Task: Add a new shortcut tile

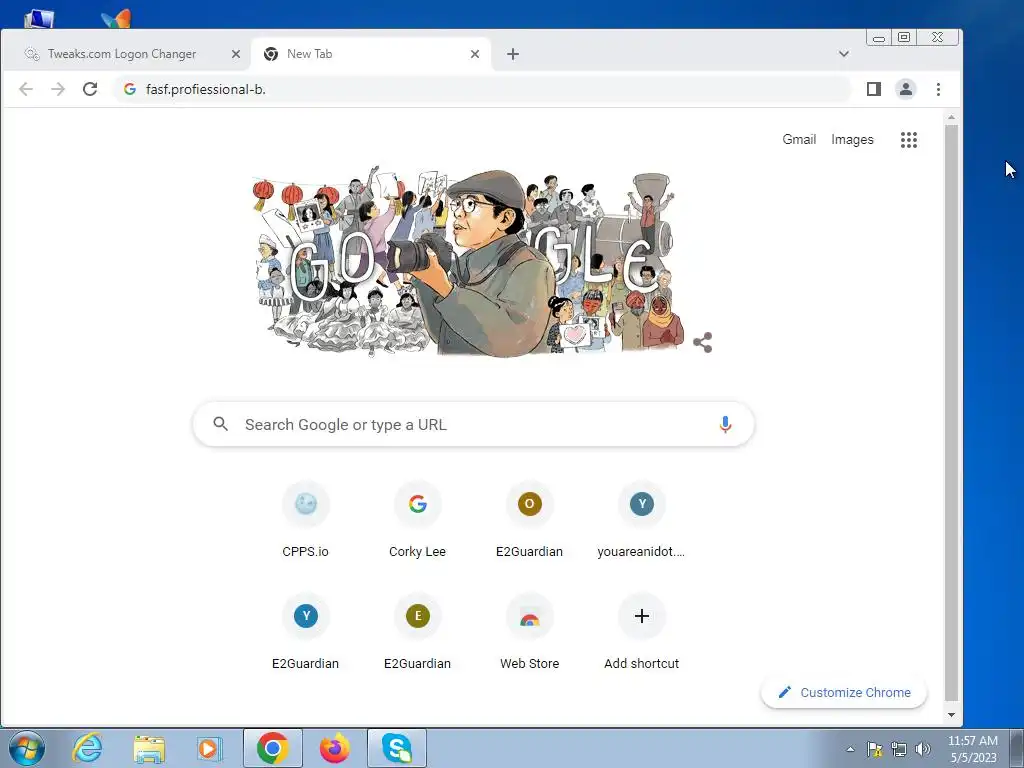Action: [641, 633]
